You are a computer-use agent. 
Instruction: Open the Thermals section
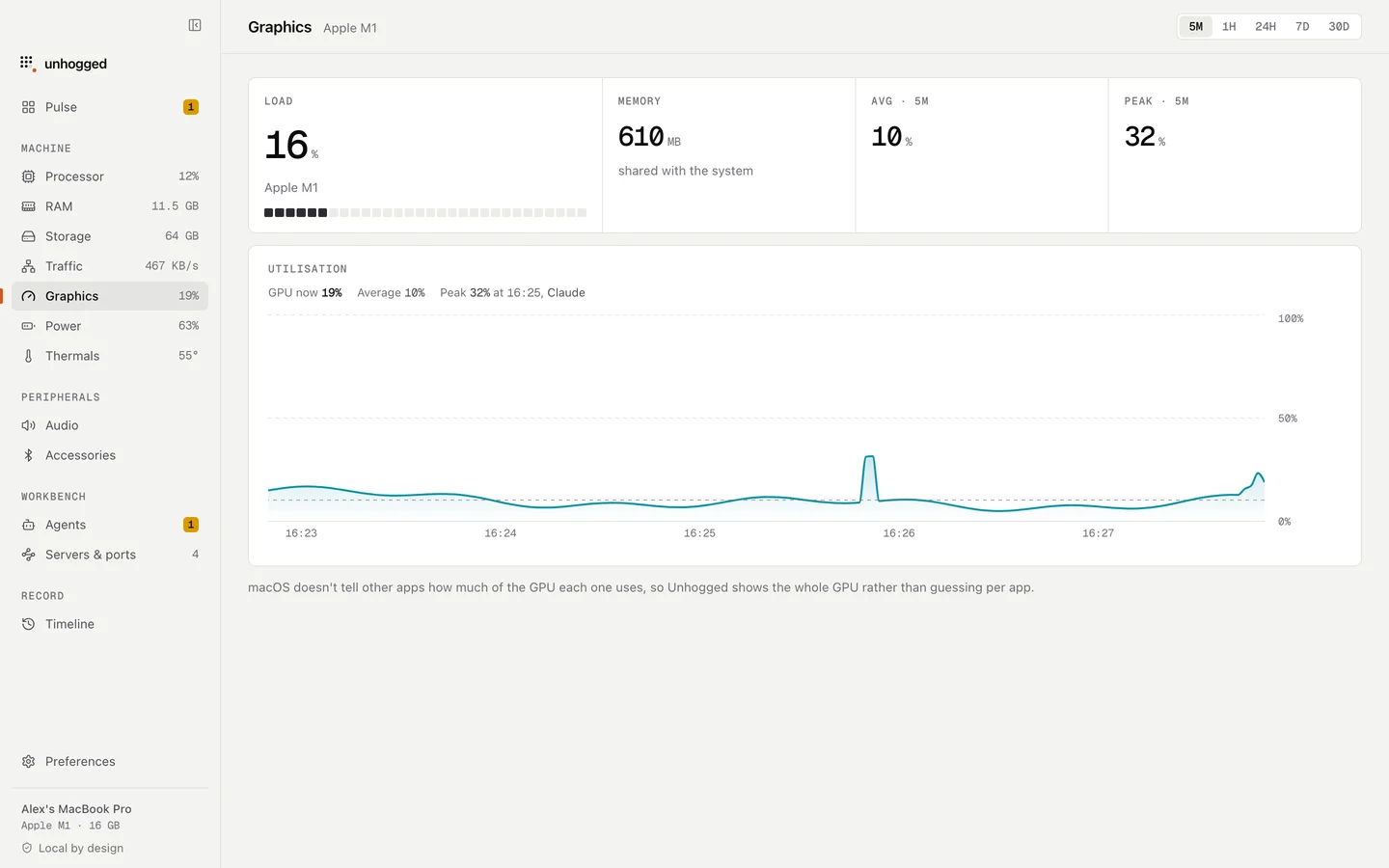click(110, 356)
